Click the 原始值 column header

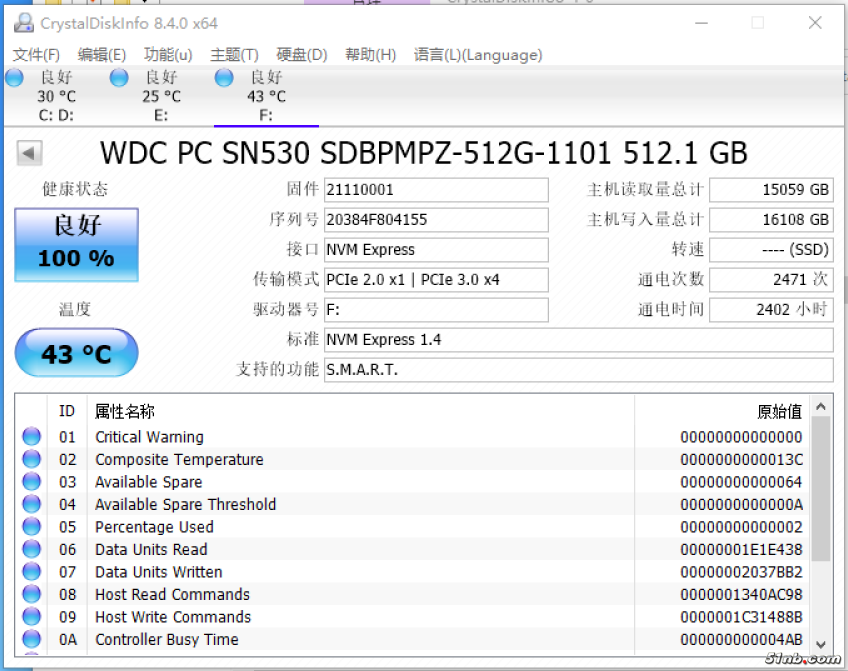coord(779,411)
